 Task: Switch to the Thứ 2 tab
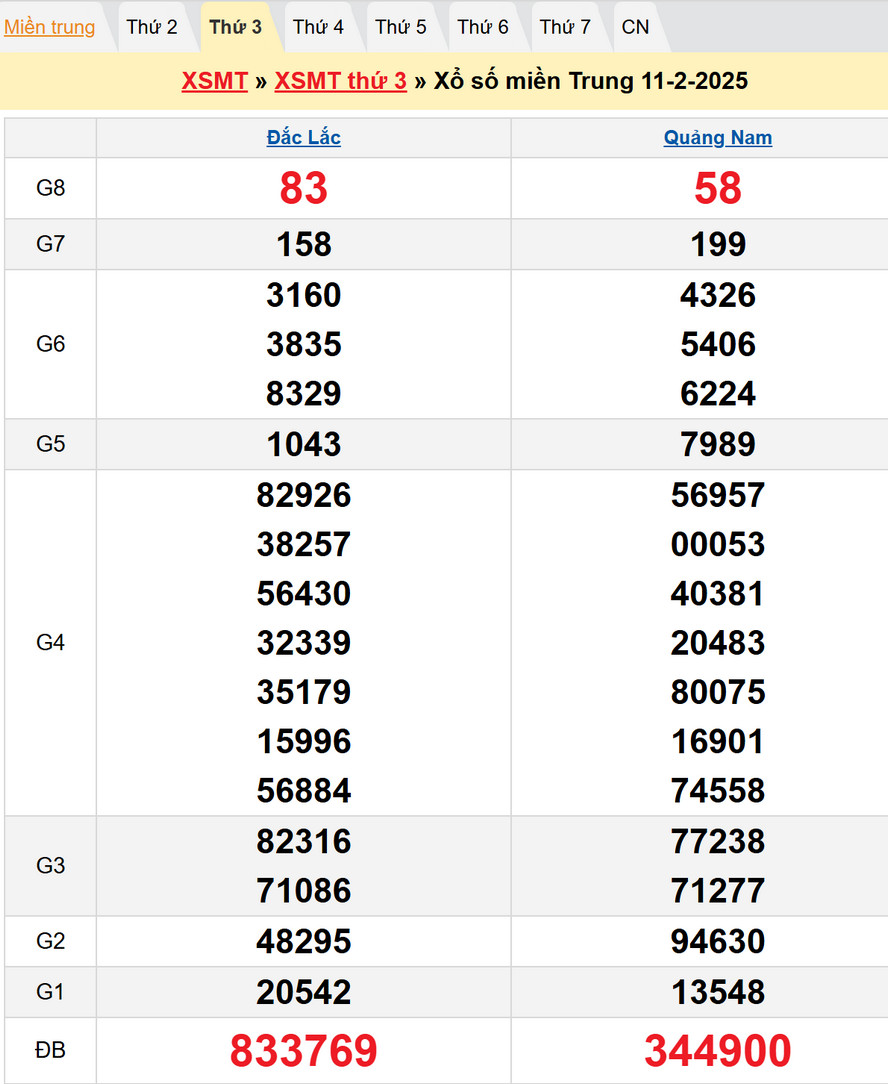pyautogui.click(x=152, y=27)
